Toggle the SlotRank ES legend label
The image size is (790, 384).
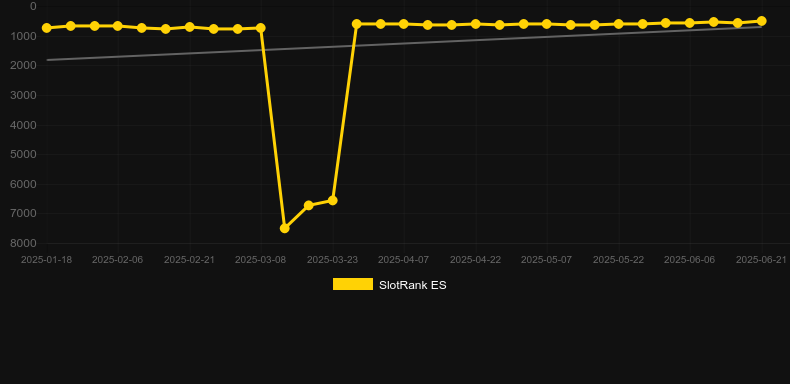coord(412,285)
